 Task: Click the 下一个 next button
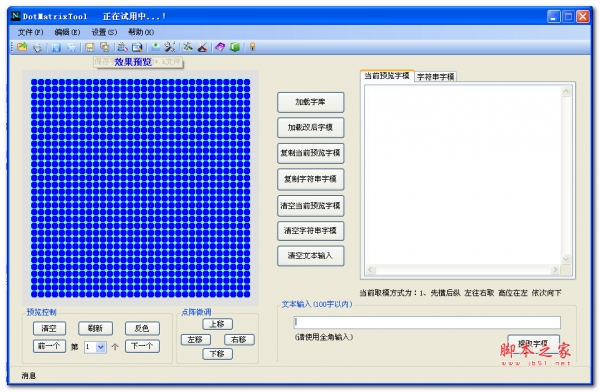coord(142,346)
